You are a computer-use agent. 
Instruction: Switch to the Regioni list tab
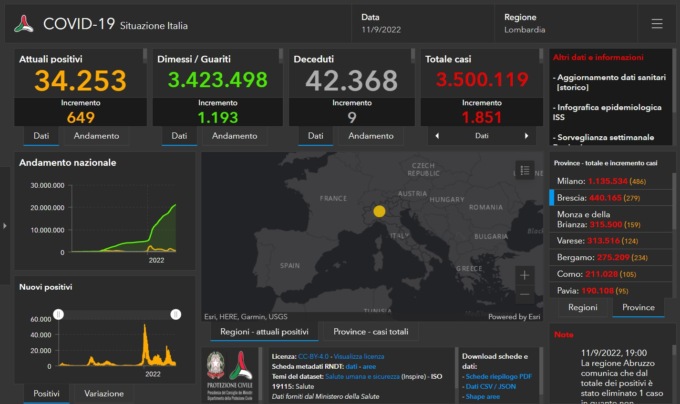582,308
